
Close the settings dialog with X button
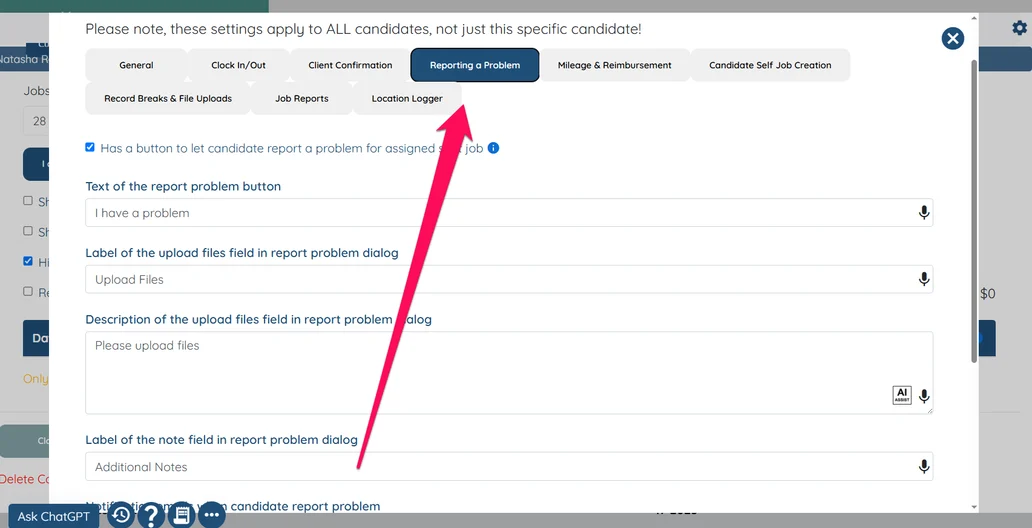coord(953,38)
